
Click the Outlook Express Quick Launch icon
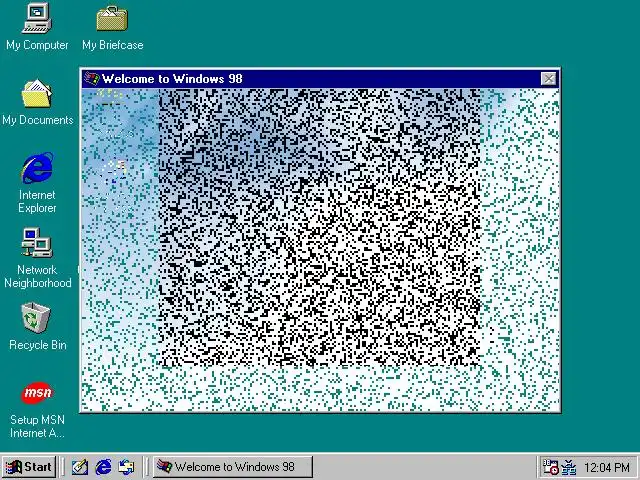pyautogui.click(x=126, y=467)
